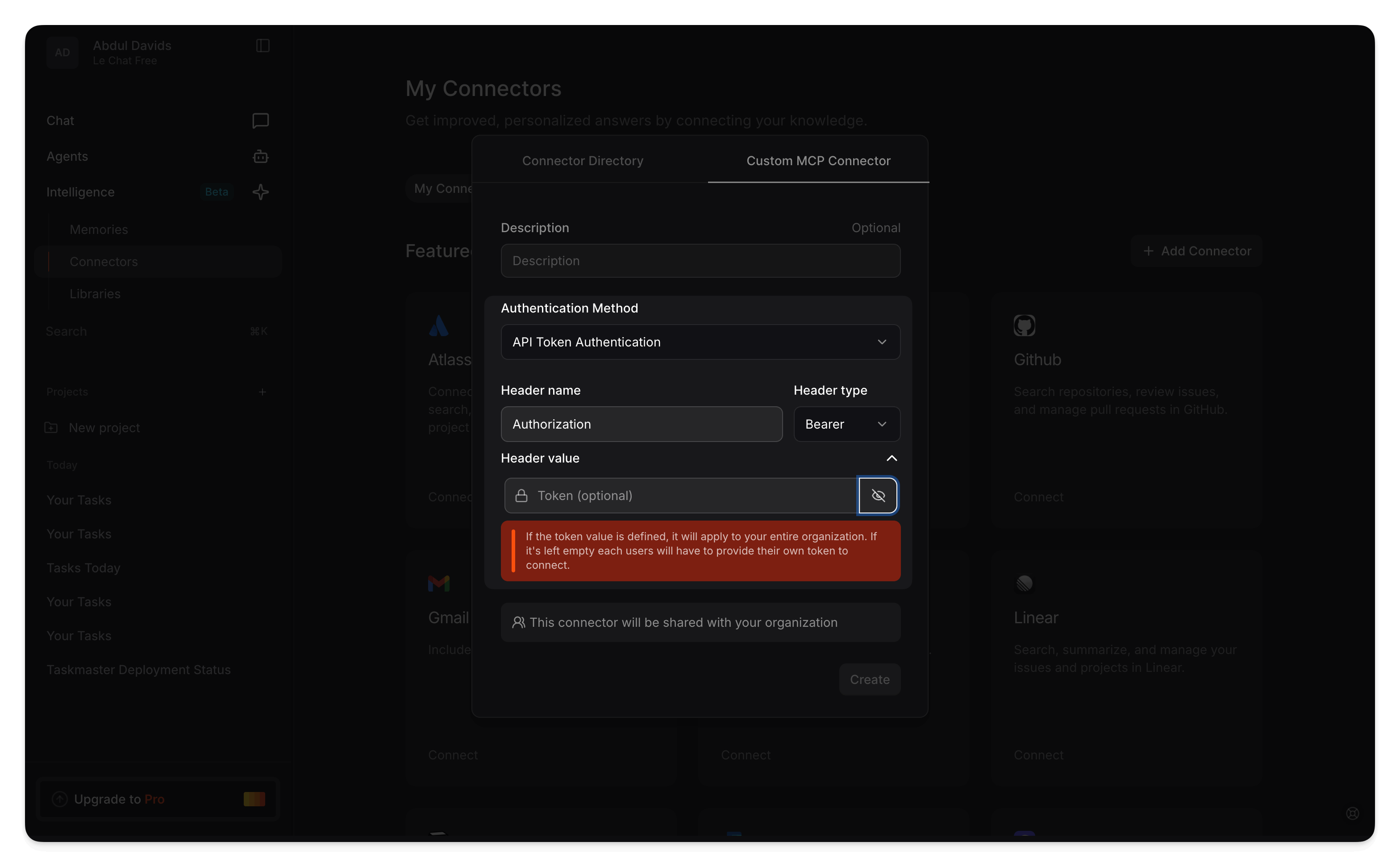Open Taskmaster Deployment Status chat
The width and height of the screenshot is (1400, 867).
click(x=139, y=670)
